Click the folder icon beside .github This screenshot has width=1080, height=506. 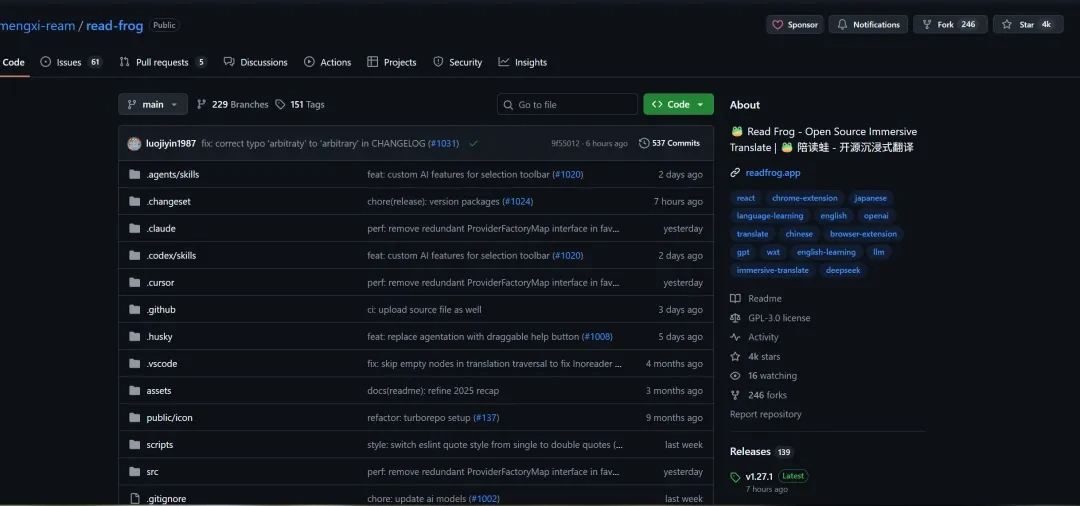click(x=134, y=310)
